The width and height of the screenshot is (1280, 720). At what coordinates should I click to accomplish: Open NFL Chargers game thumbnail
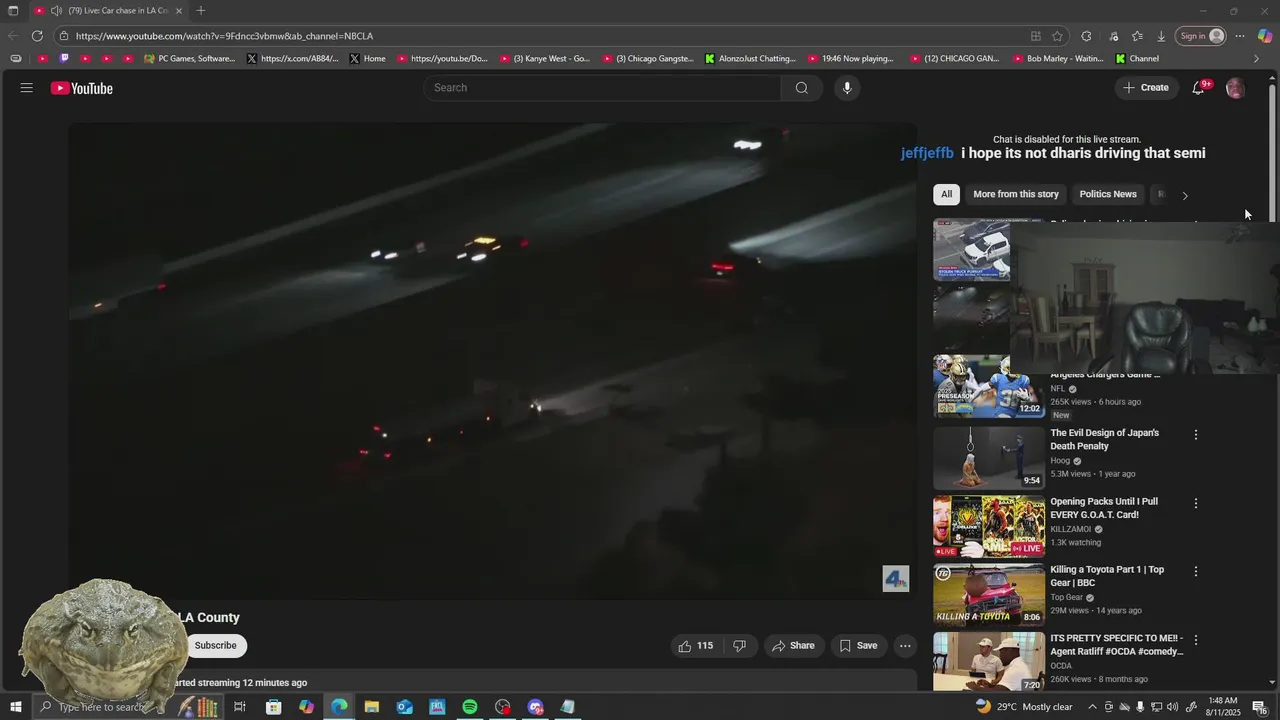[x=988, y=386]
